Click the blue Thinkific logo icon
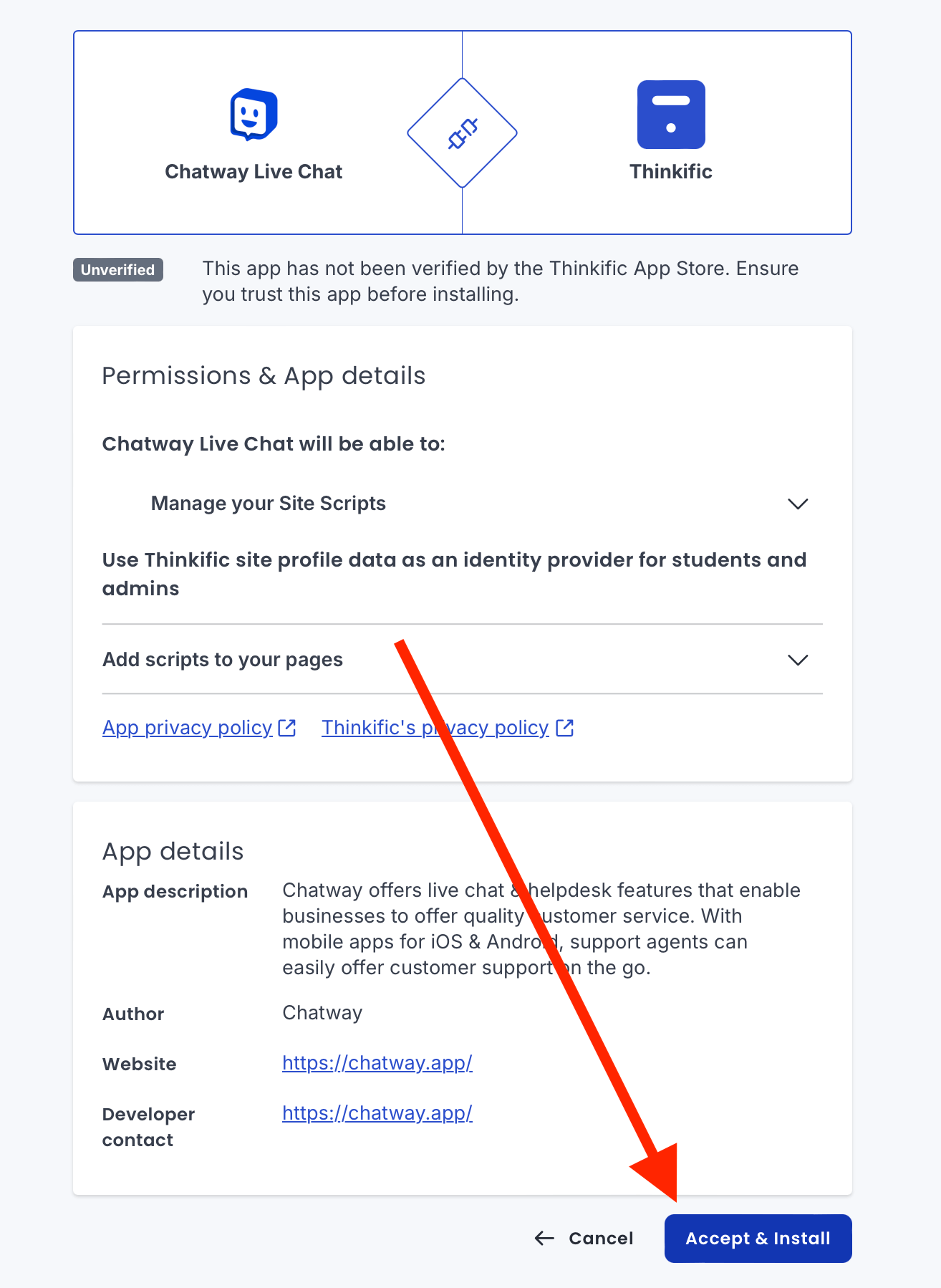The height and width of the screenshot is (1288, 941). pos(671,115)
